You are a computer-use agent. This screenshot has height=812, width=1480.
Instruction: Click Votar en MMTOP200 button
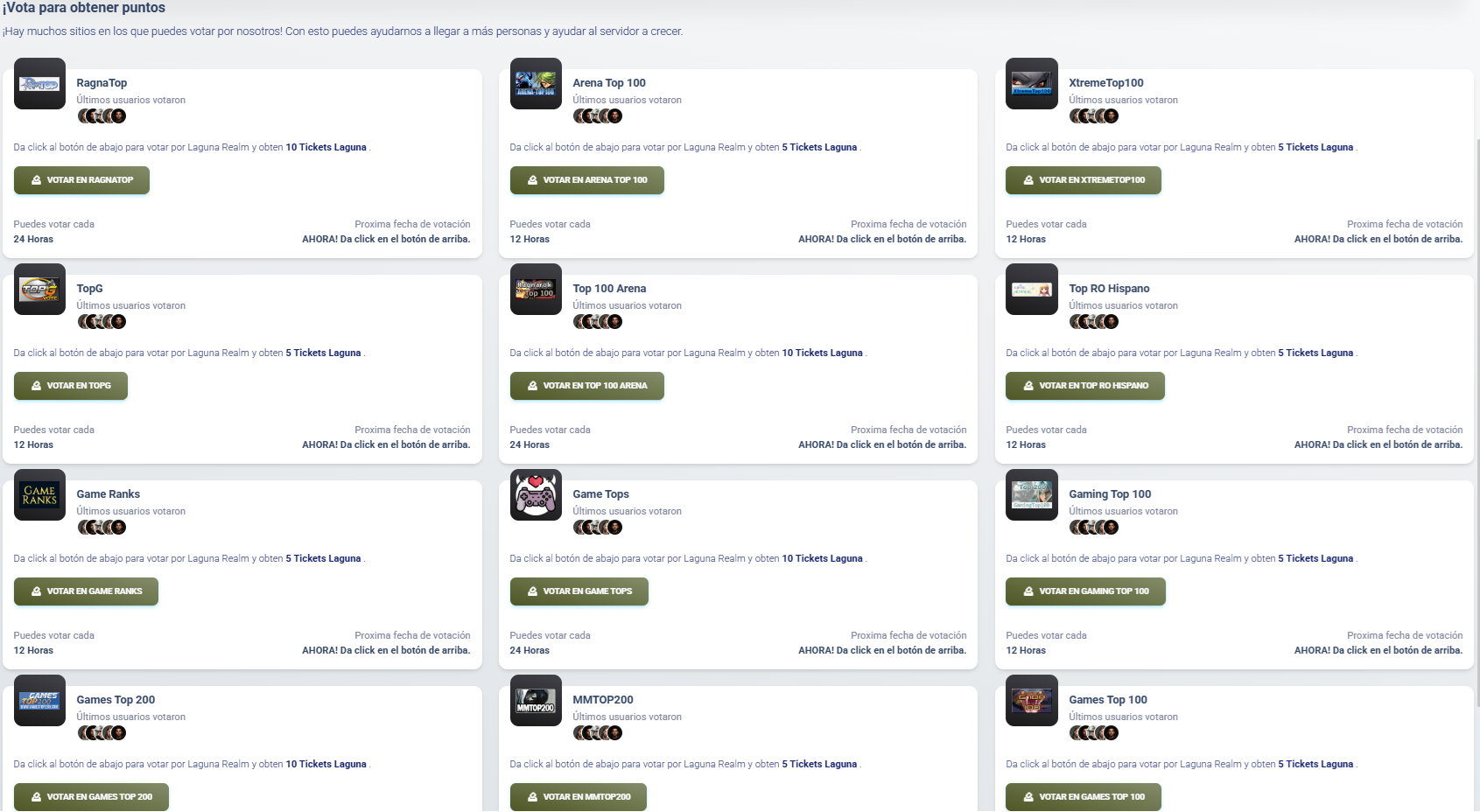[579, 797]
